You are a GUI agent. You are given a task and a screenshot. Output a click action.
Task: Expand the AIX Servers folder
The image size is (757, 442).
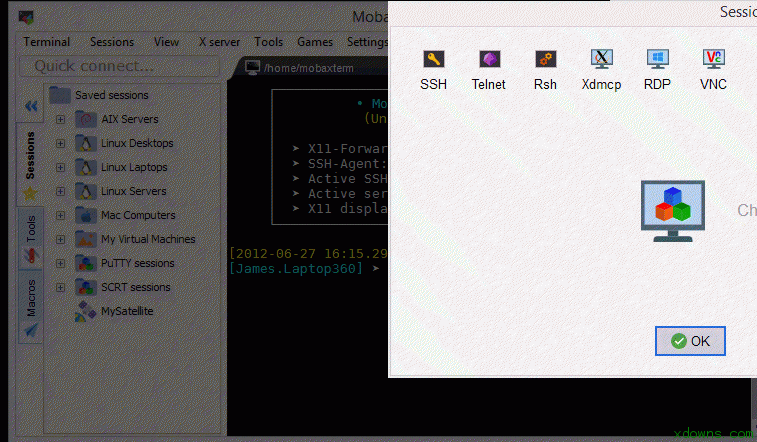[60, 119]
